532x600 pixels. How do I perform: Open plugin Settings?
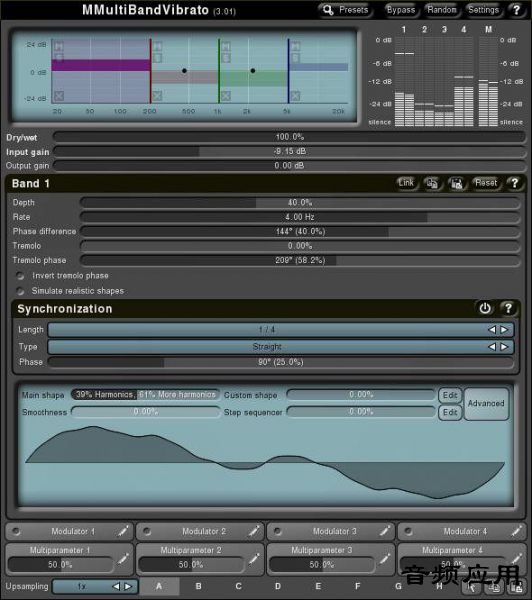(x=483, y=10)
